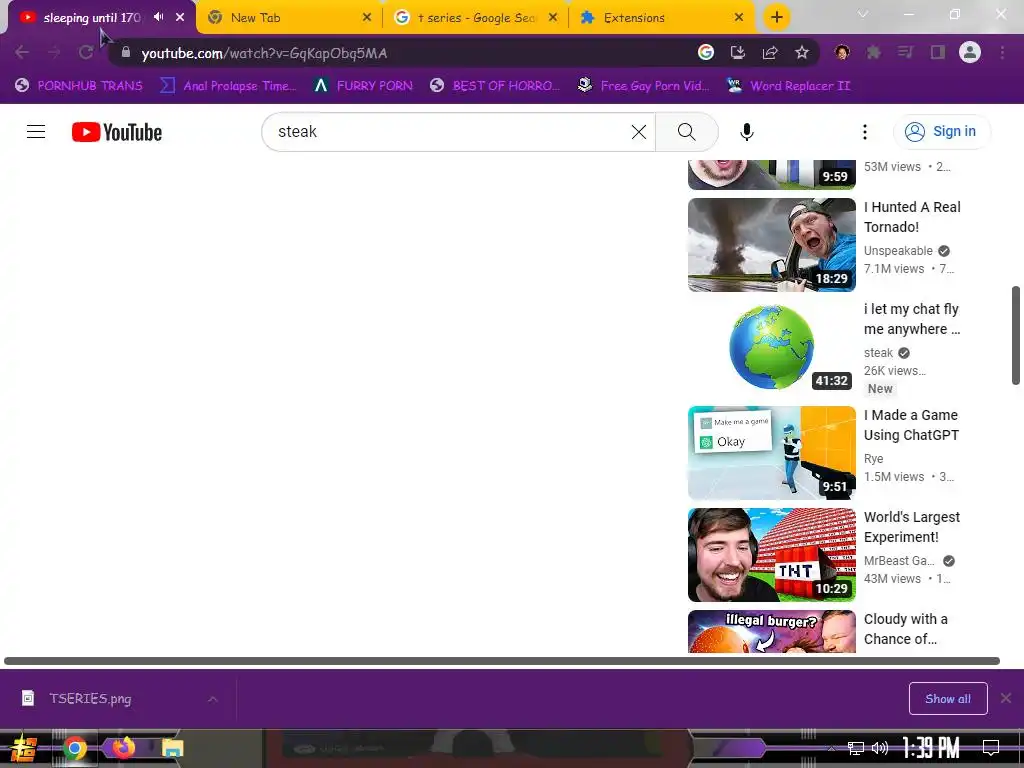This screenshot has height=768, width=1024.
Task: Select the youtube.com address bar URL
Action: [264, 53]
